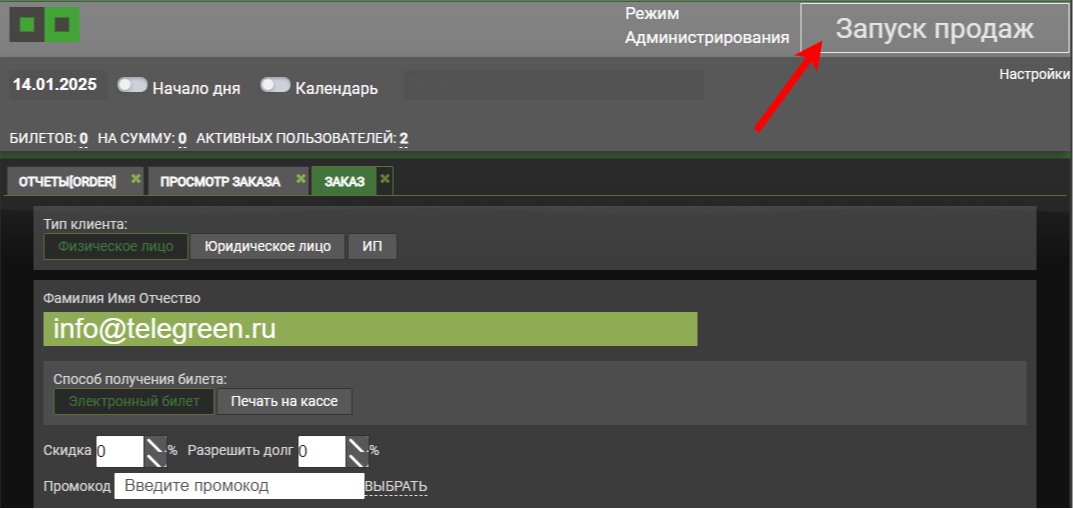Click the date 14.01.2025 field
The width and height of the screenshot is (1073, 509).
point(55,85)
